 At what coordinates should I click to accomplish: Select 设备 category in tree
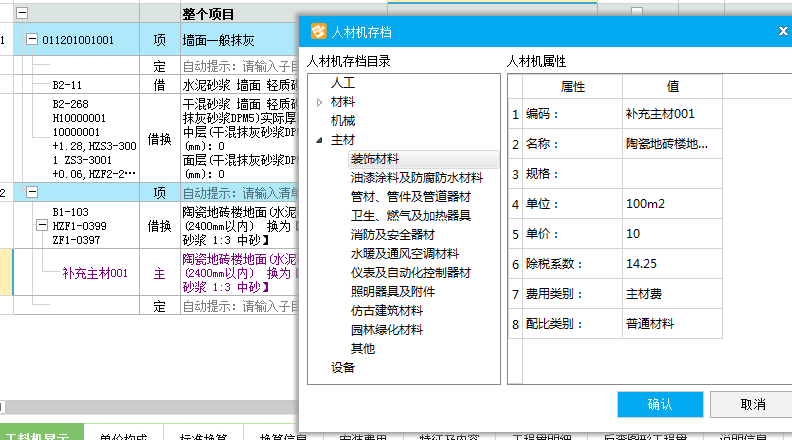pyautogui.click(x=343, y=368)
